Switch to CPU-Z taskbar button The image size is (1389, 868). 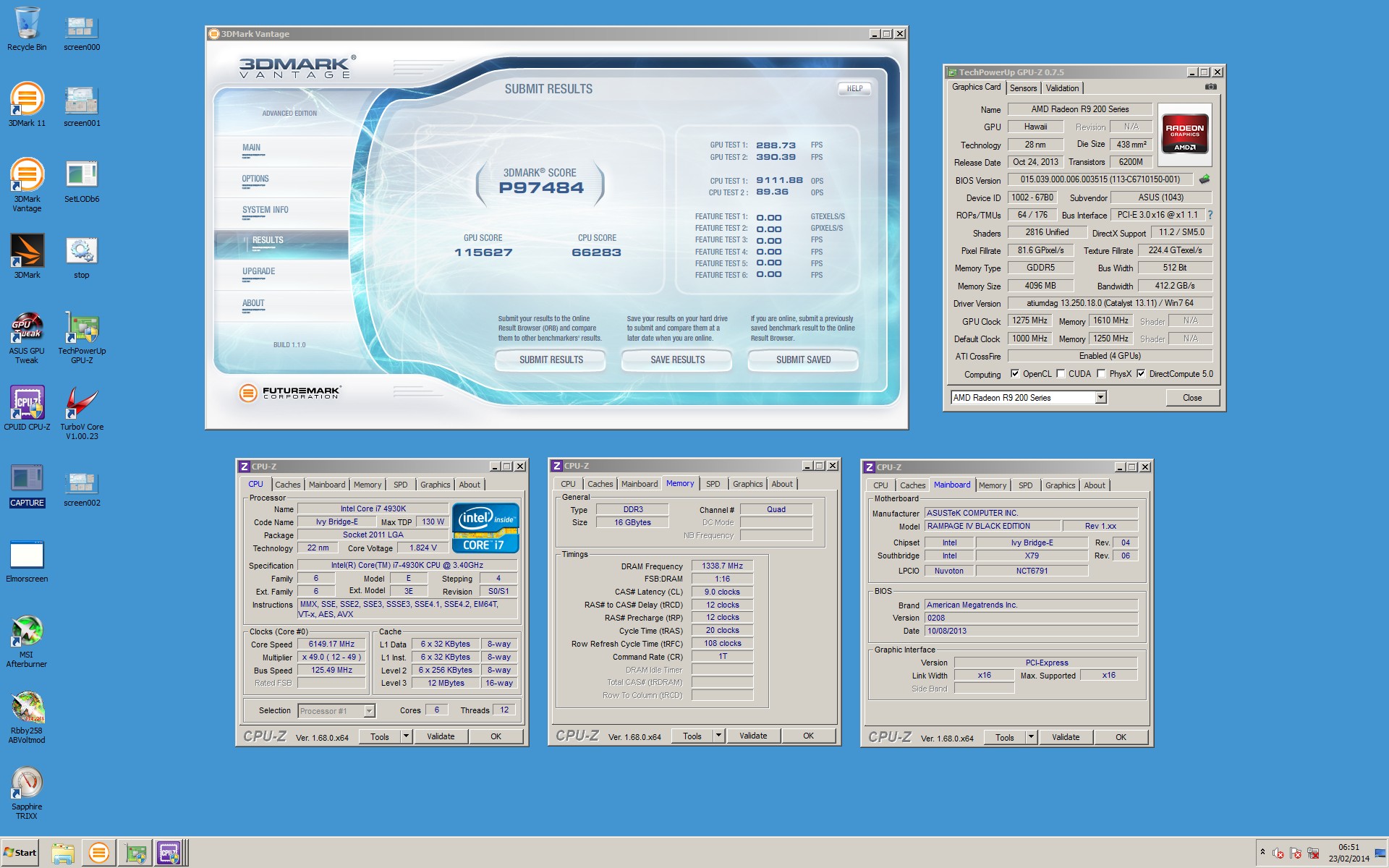169,854
